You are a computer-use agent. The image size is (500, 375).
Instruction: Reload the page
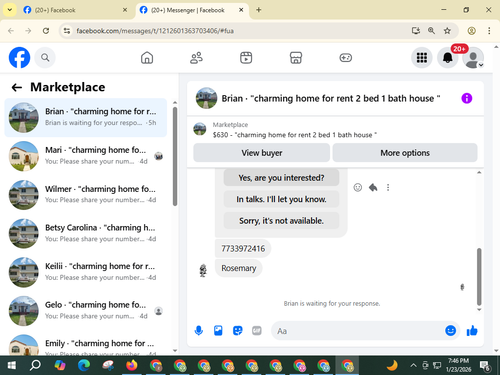point(46,31)
